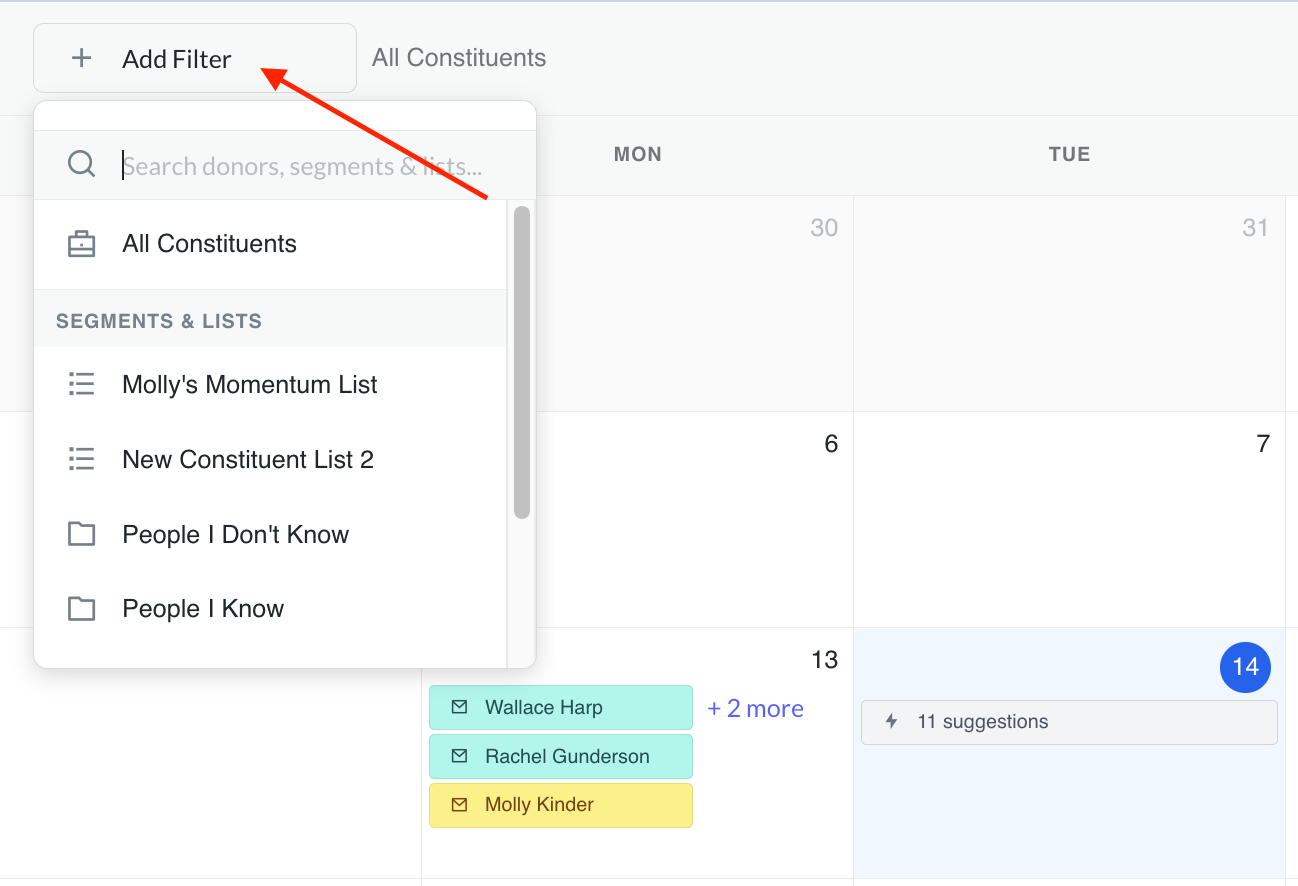
Task: Click the briefcase icon for All Constituents
Action: (x=81, y=244)
